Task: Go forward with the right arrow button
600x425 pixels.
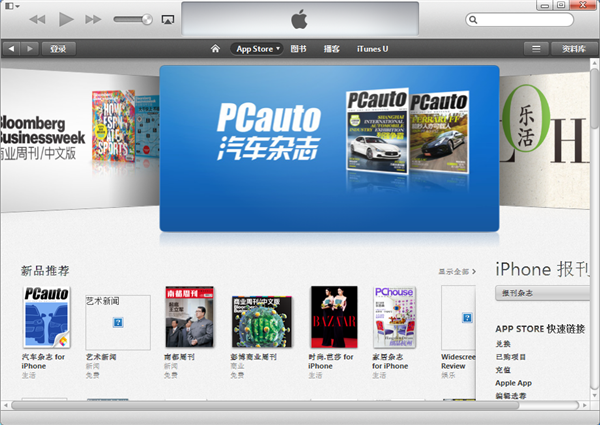Action: 29,49
